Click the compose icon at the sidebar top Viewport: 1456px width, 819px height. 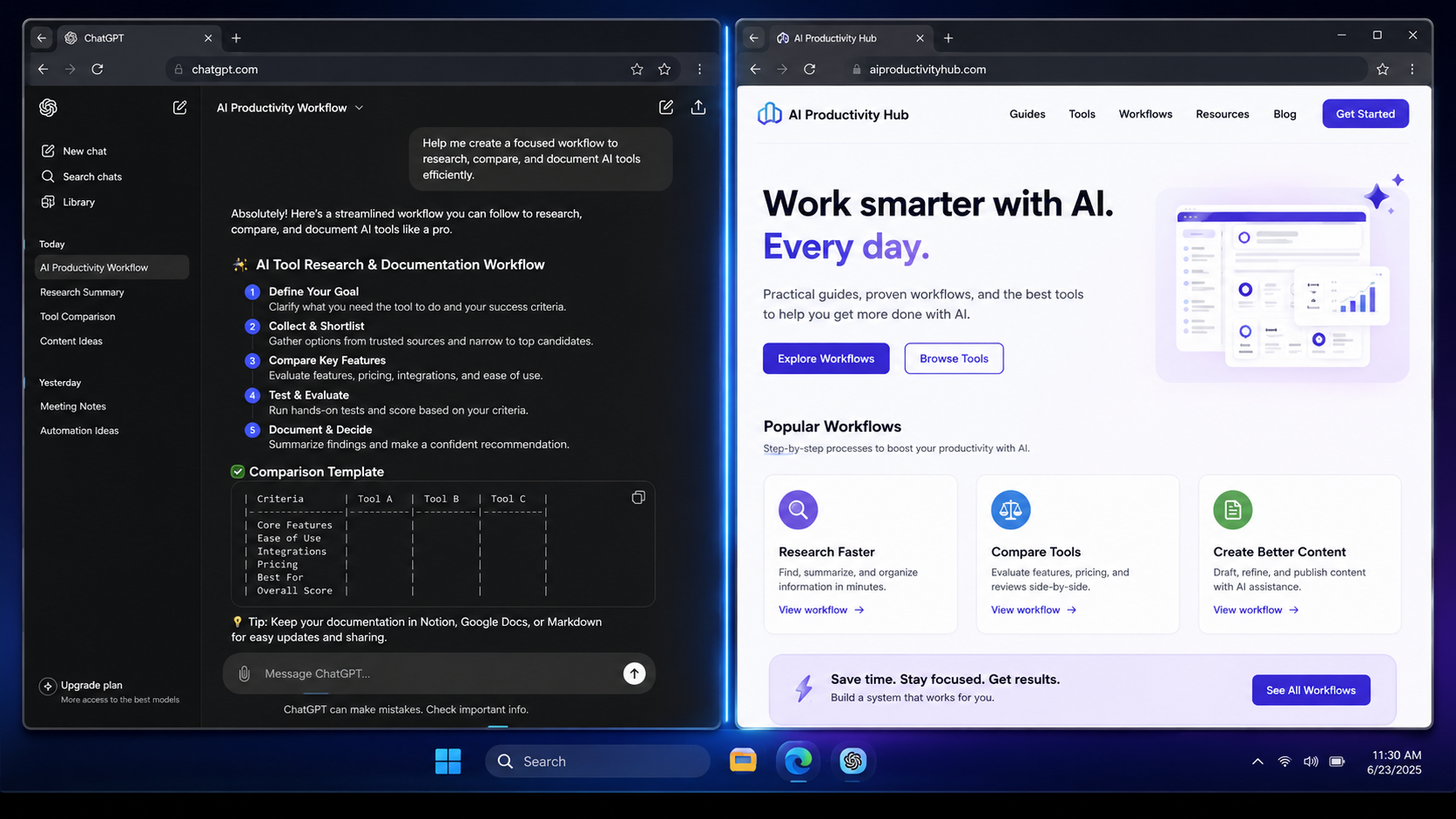(x=179, y=107)
